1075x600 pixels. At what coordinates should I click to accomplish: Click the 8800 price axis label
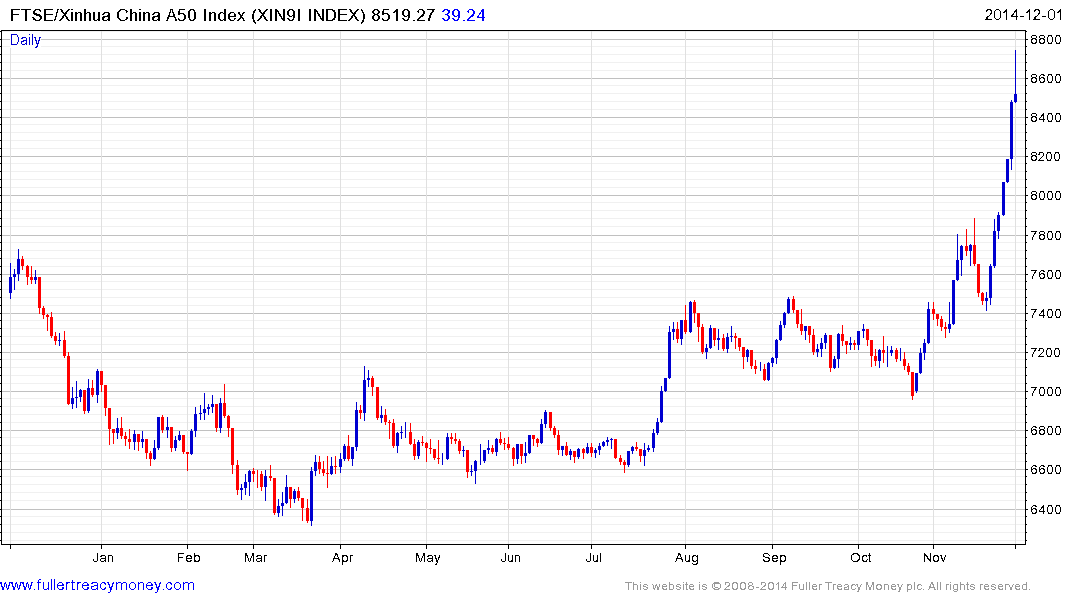[x=1046, y=40]
